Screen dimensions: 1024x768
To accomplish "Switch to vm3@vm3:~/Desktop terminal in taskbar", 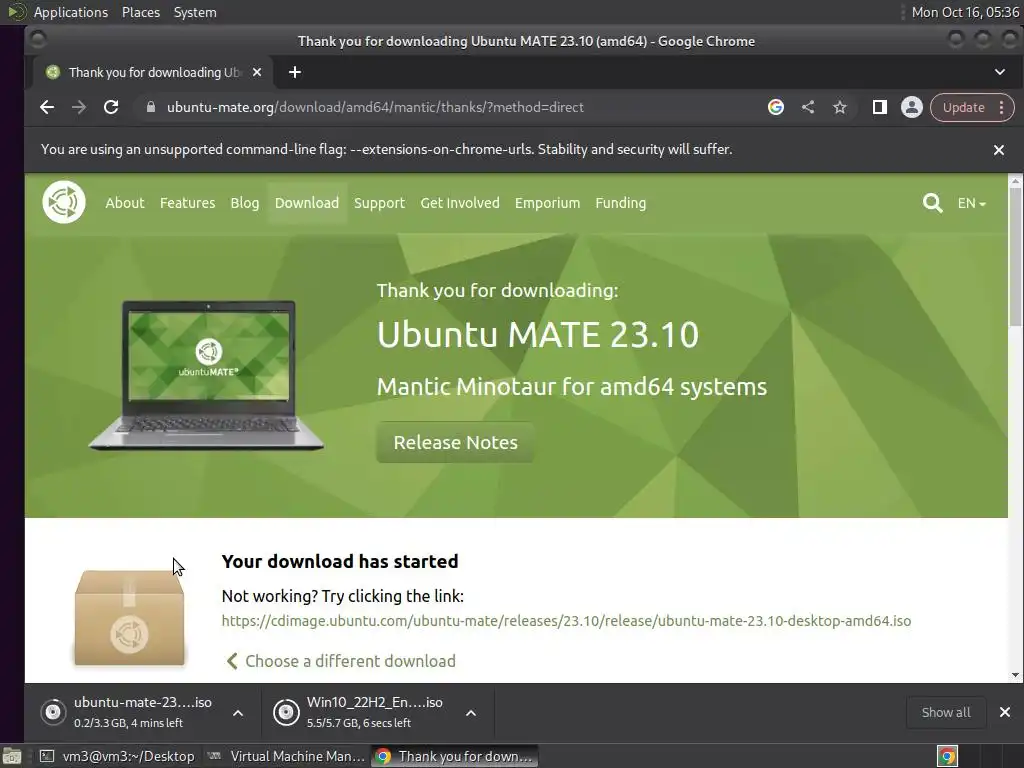I will pos(118,756).
